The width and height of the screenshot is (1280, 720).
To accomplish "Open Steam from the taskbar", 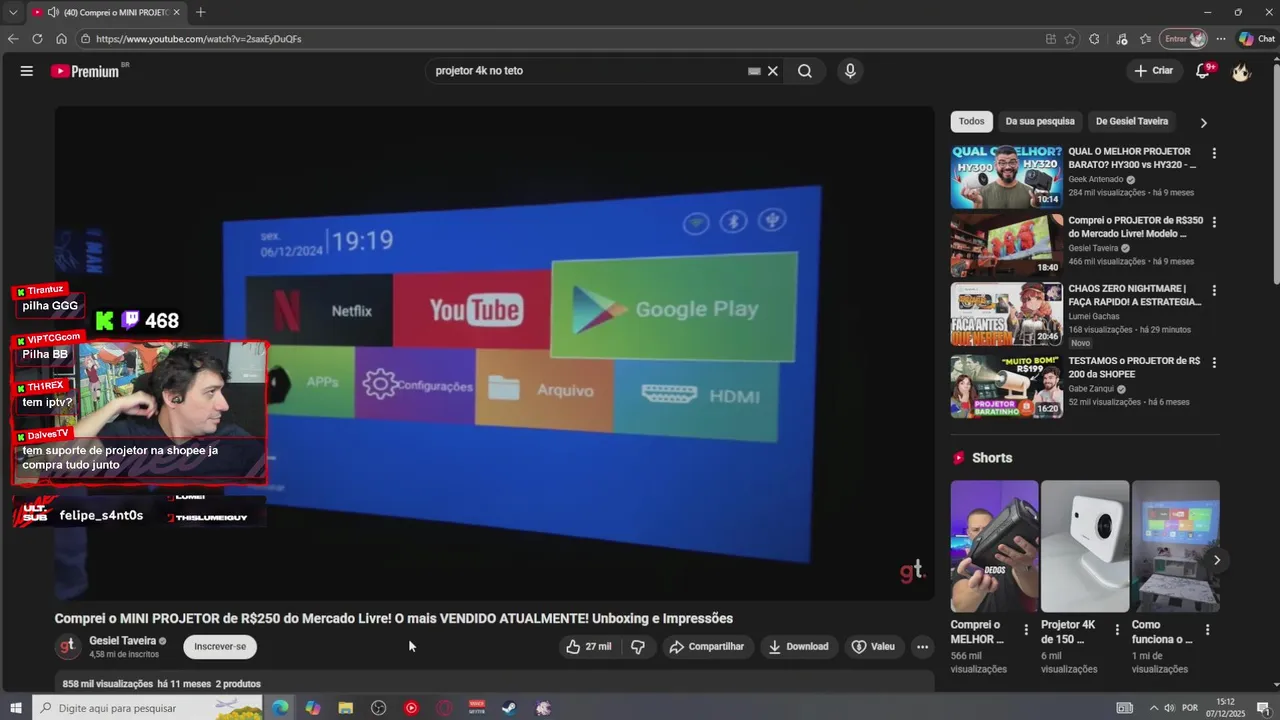I will tap(509, 708).
